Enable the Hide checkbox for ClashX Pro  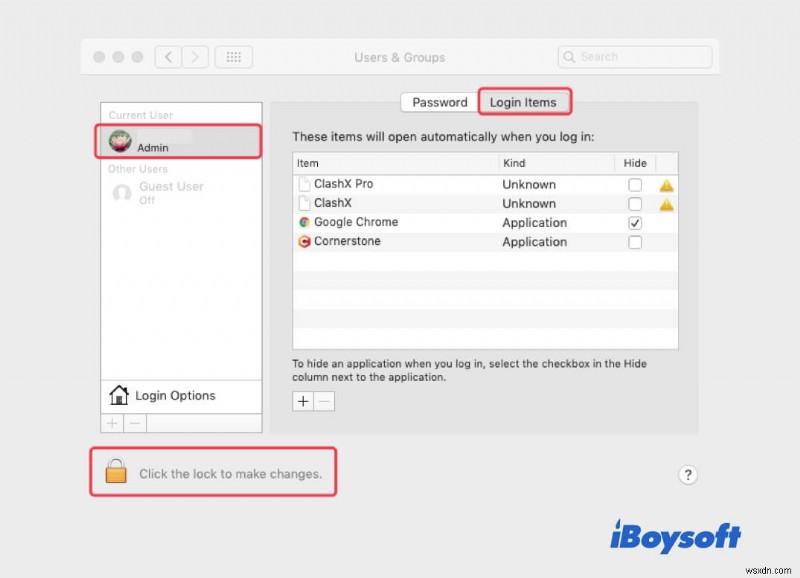[x=634, y=184]
